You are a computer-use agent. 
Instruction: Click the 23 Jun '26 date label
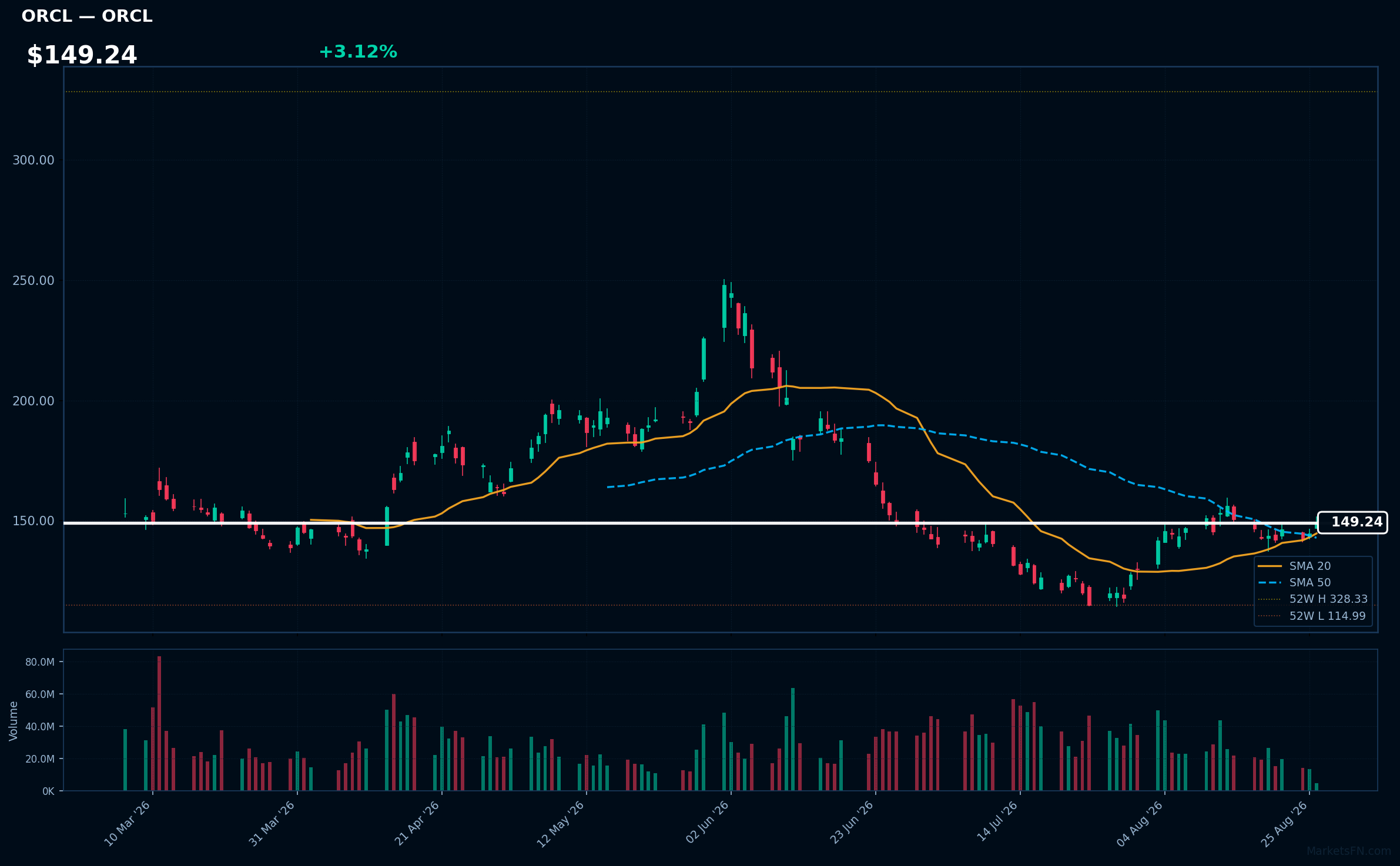(851, 824)
